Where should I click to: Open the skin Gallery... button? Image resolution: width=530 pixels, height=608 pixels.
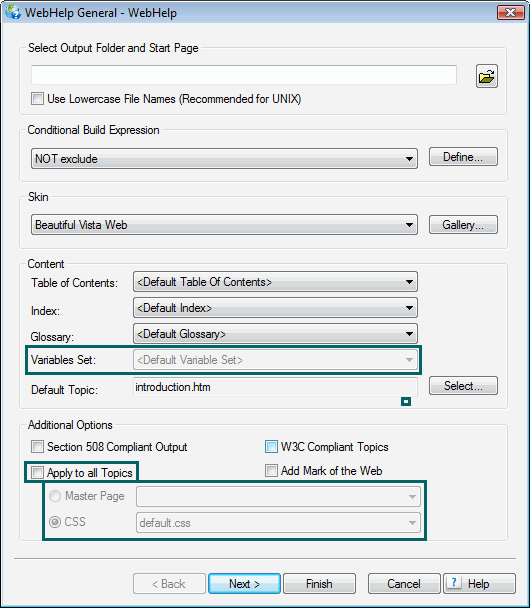[x=463, y=225]
